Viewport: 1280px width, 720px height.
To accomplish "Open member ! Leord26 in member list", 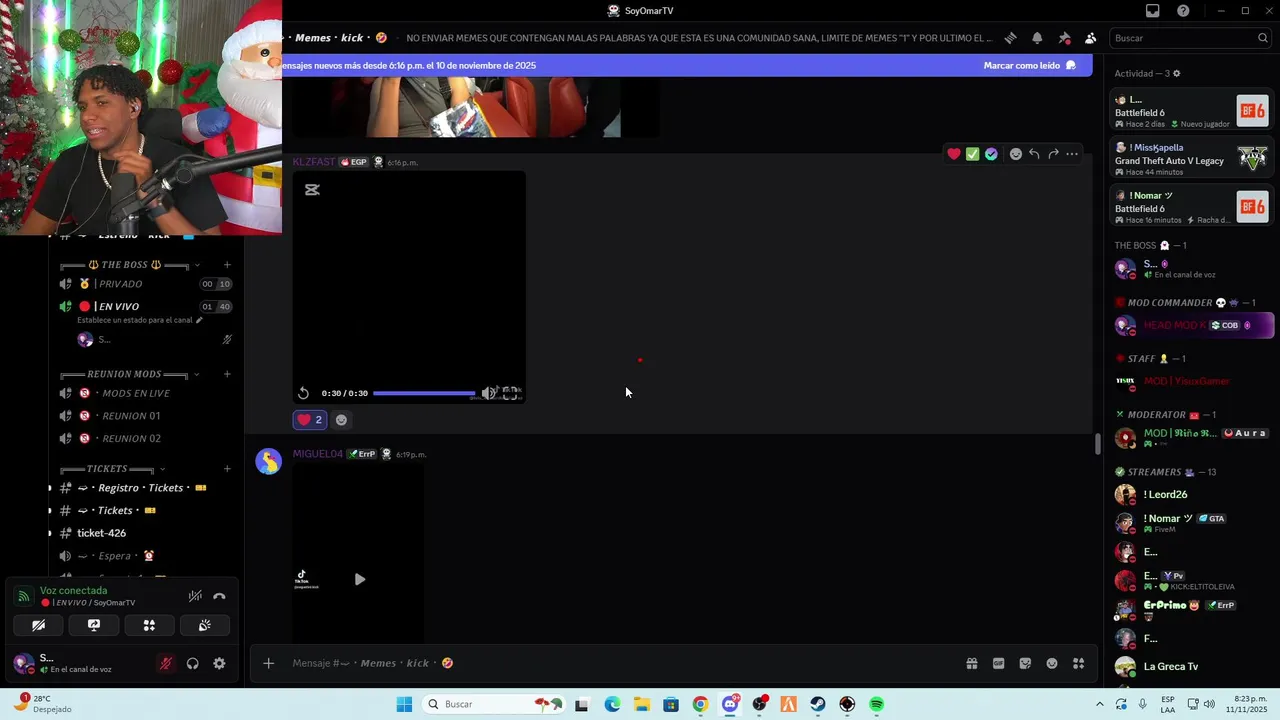I will click(x=1192, y=494).
